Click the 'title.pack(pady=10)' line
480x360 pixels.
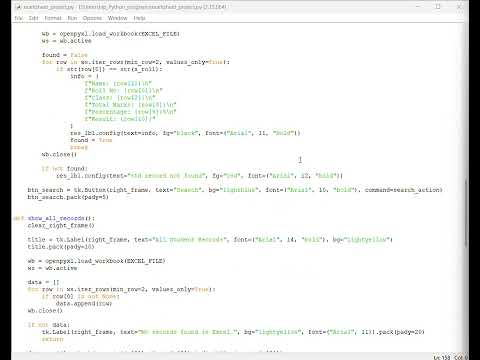(61, 247)
